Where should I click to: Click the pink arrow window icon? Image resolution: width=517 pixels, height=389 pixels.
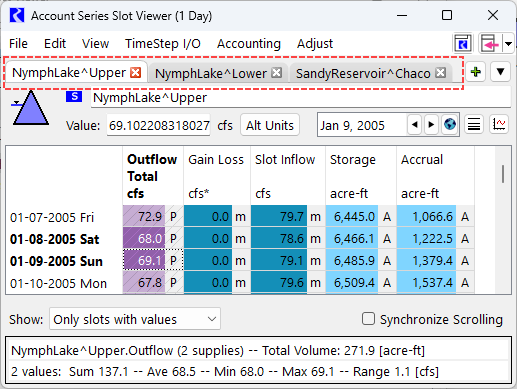489,44
